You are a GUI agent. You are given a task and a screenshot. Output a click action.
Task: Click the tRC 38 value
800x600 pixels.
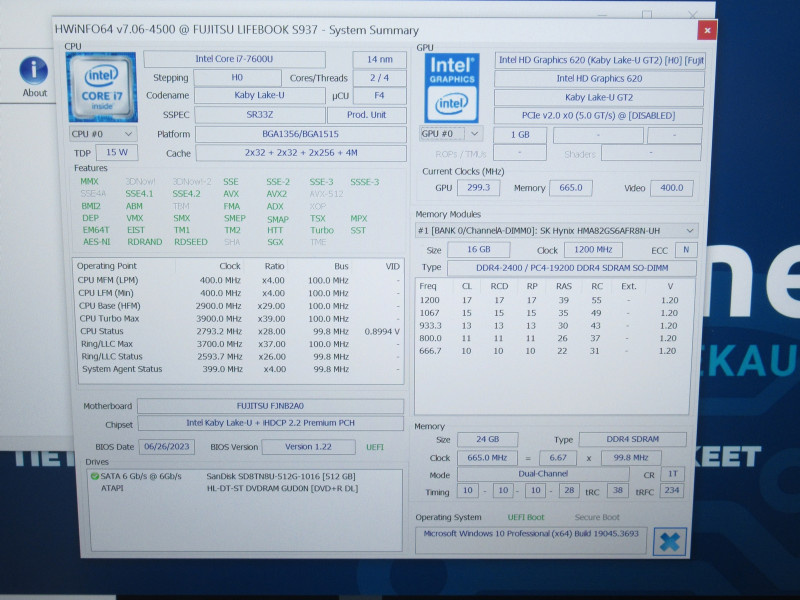(617, 490)
